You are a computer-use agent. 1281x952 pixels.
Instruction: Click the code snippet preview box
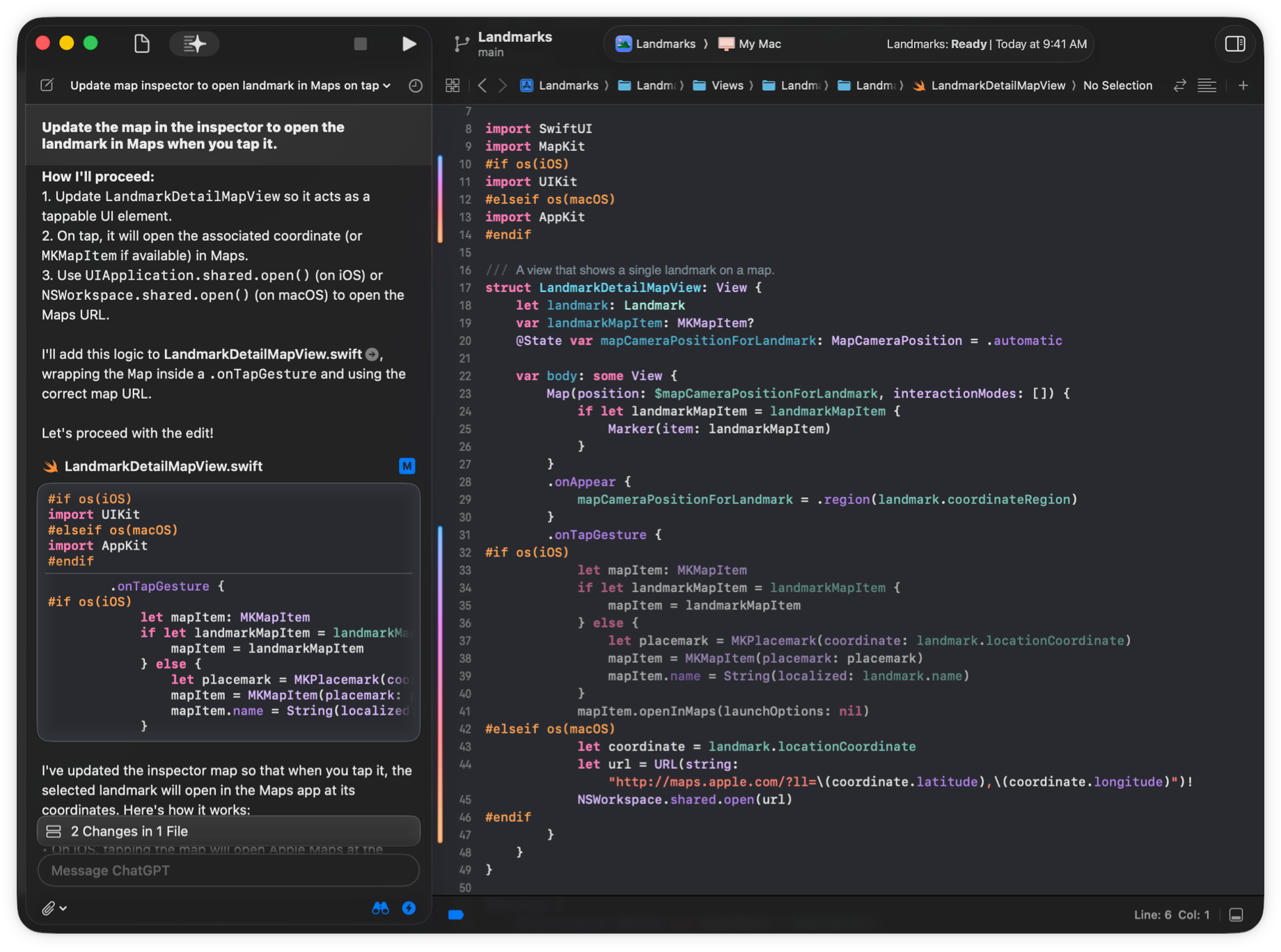click(x=228, y=612)
